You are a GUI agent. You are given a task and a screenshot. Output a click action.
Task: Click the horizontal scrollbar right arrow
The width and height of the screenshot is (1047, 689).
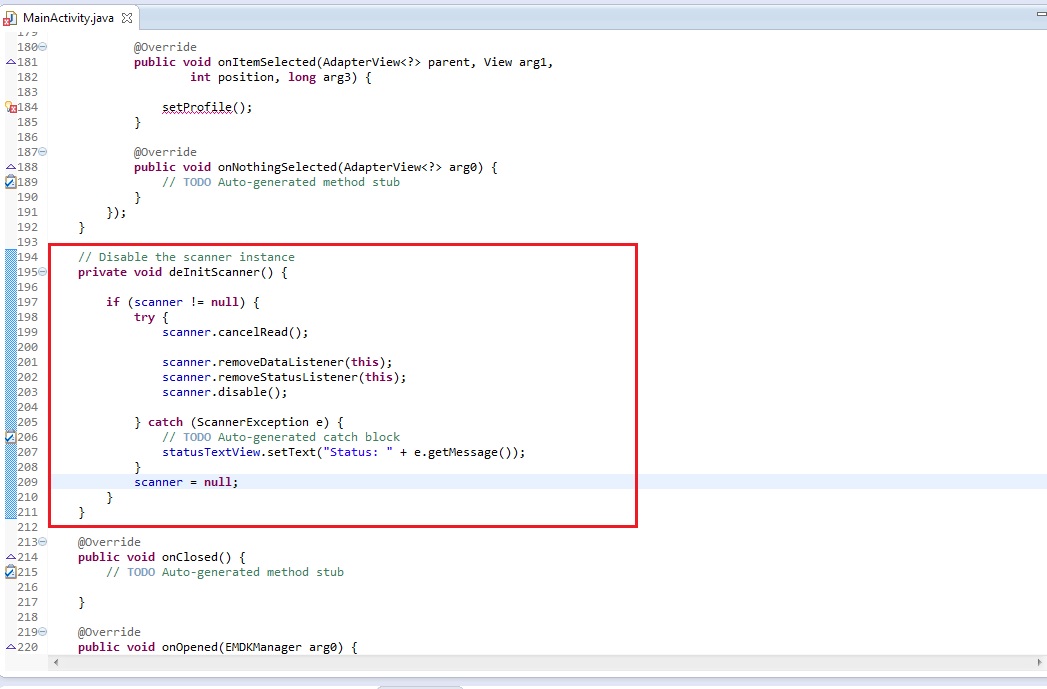click(1040, 662)
